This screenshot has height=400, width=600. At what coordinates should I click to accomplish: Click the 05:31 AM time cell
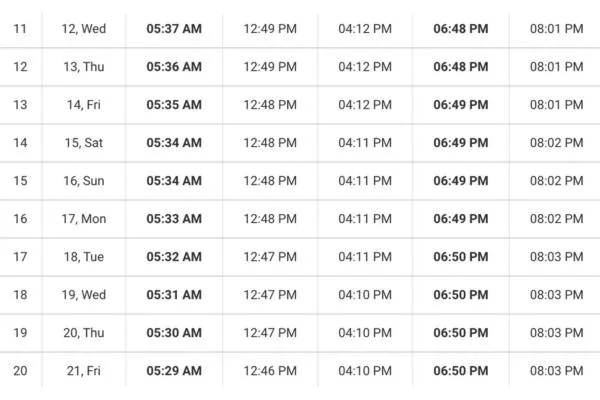(174, 295)
